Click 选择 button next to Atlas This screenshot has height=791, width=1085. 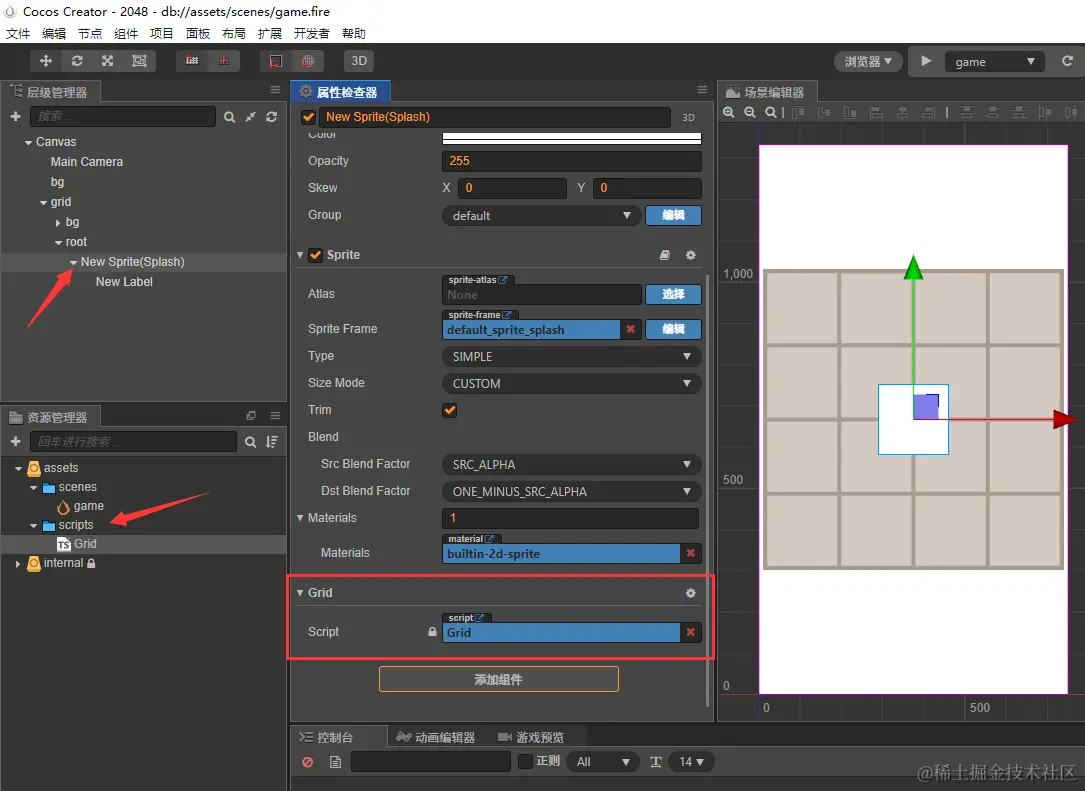tap(673, 294)
